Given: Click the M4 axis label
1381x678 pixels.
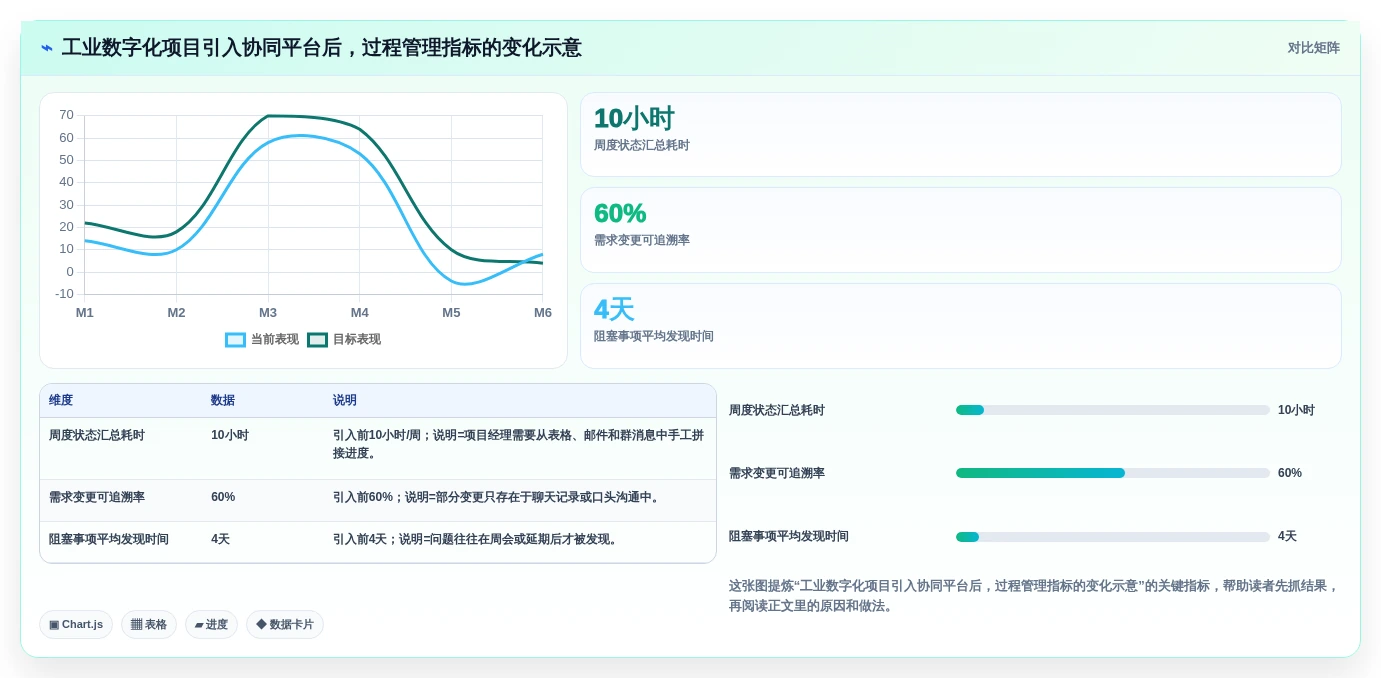Looking at the screenshot, I should pos(360,313).
